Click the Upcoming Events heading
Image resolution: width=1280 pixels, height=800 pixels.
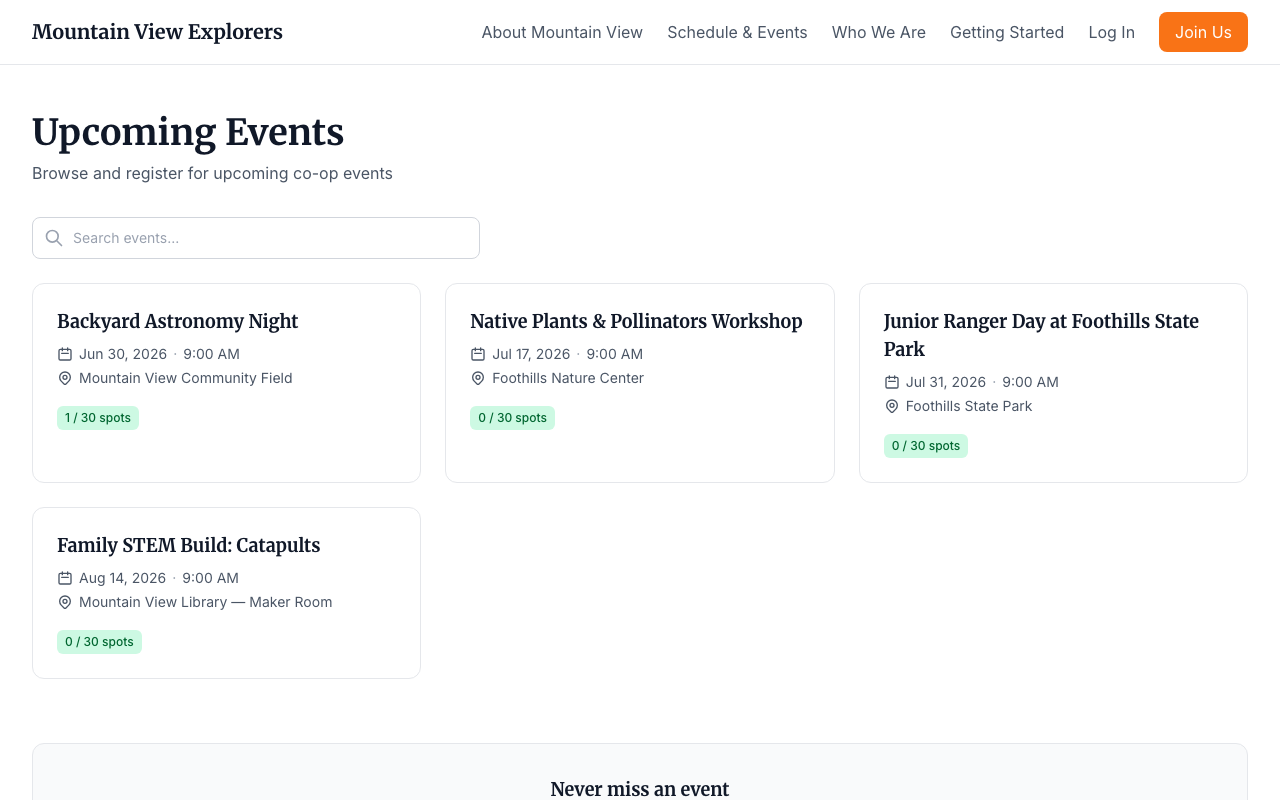[188, 132]
